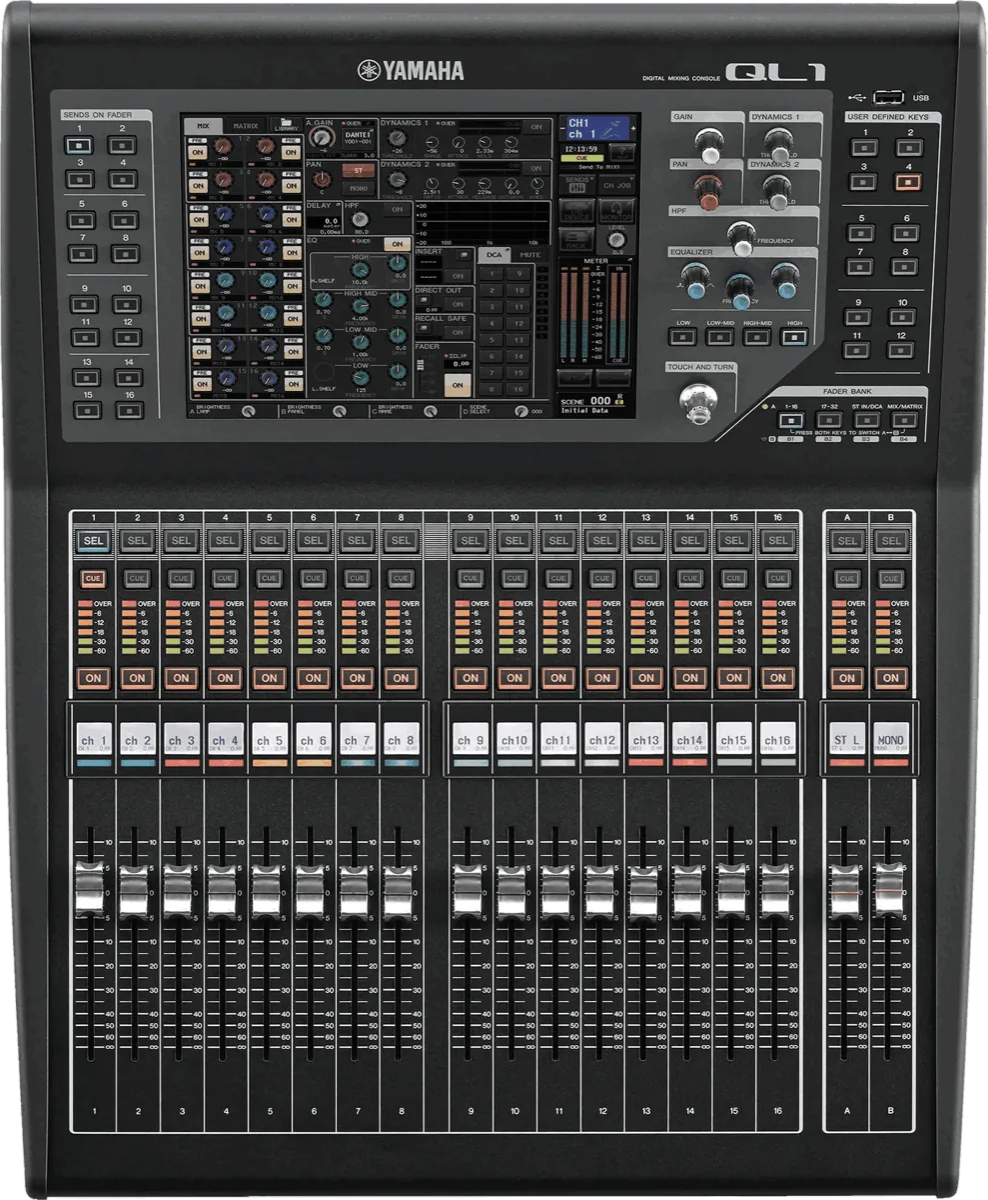The width and height of the screenshot is (988, 1200).
Task: Tap the Help question-mark button on screen
Action: point(621,152)
